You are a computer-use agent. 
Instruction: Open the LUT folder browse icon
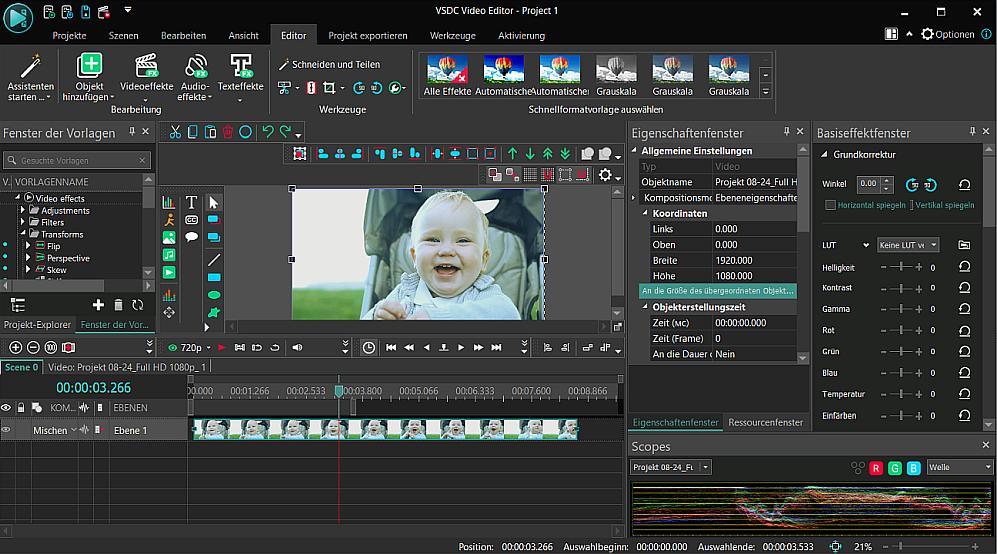pos(964,245)
